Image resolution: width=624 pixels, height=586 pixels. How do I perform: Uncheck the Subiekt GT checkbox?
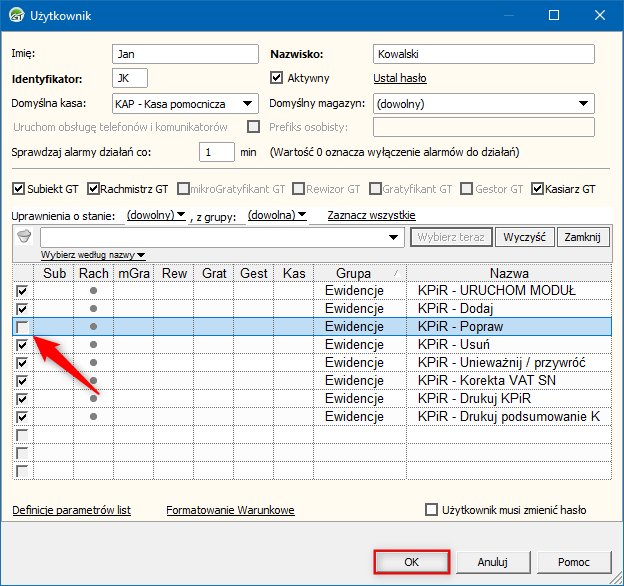pyautogui.click(x=18, y=188)
